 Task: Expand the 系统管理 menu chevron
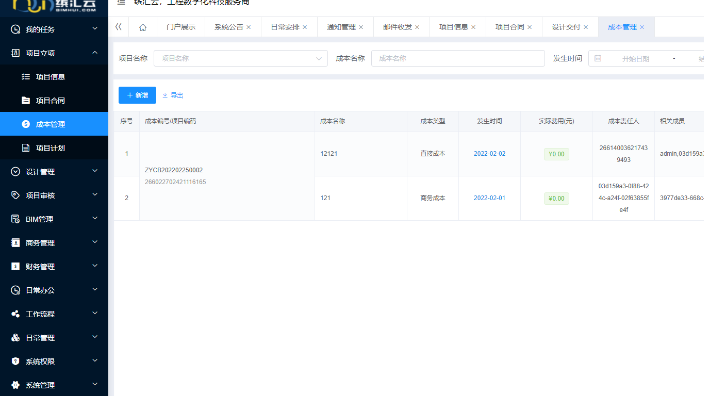[x=95, y=385]
